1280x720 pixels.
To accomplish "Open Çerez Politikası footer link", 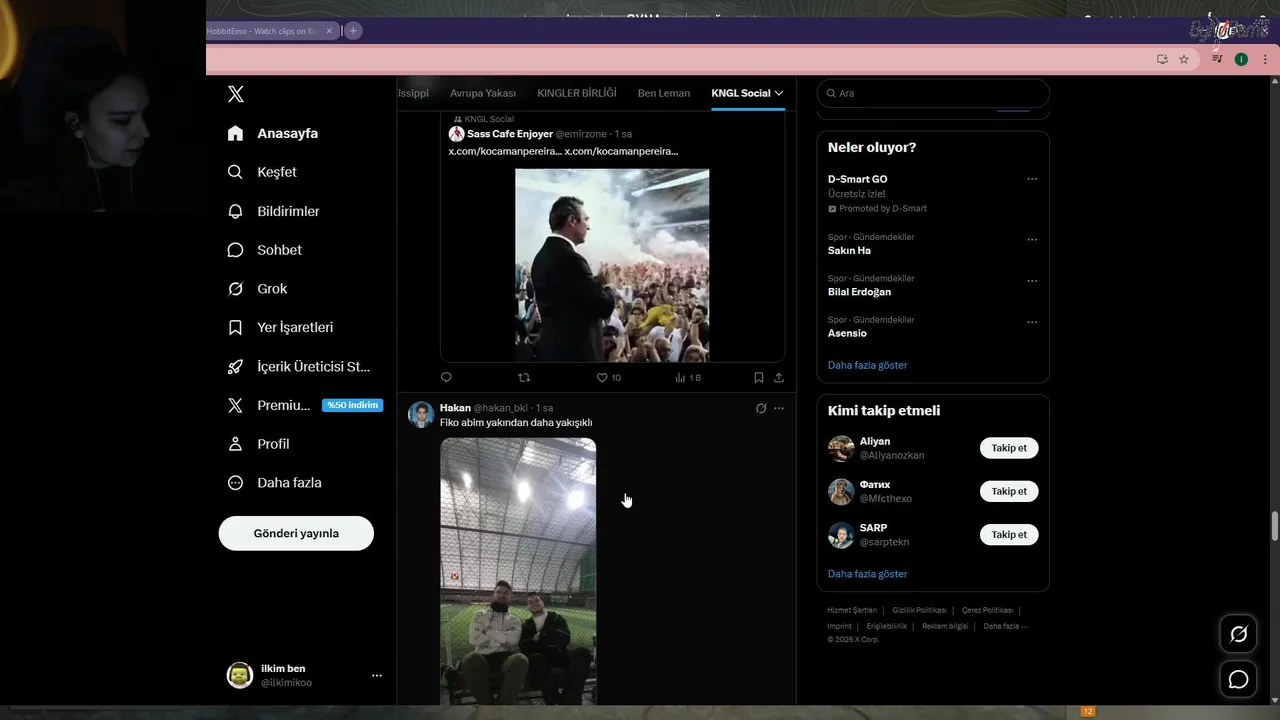I will point(988,610).
